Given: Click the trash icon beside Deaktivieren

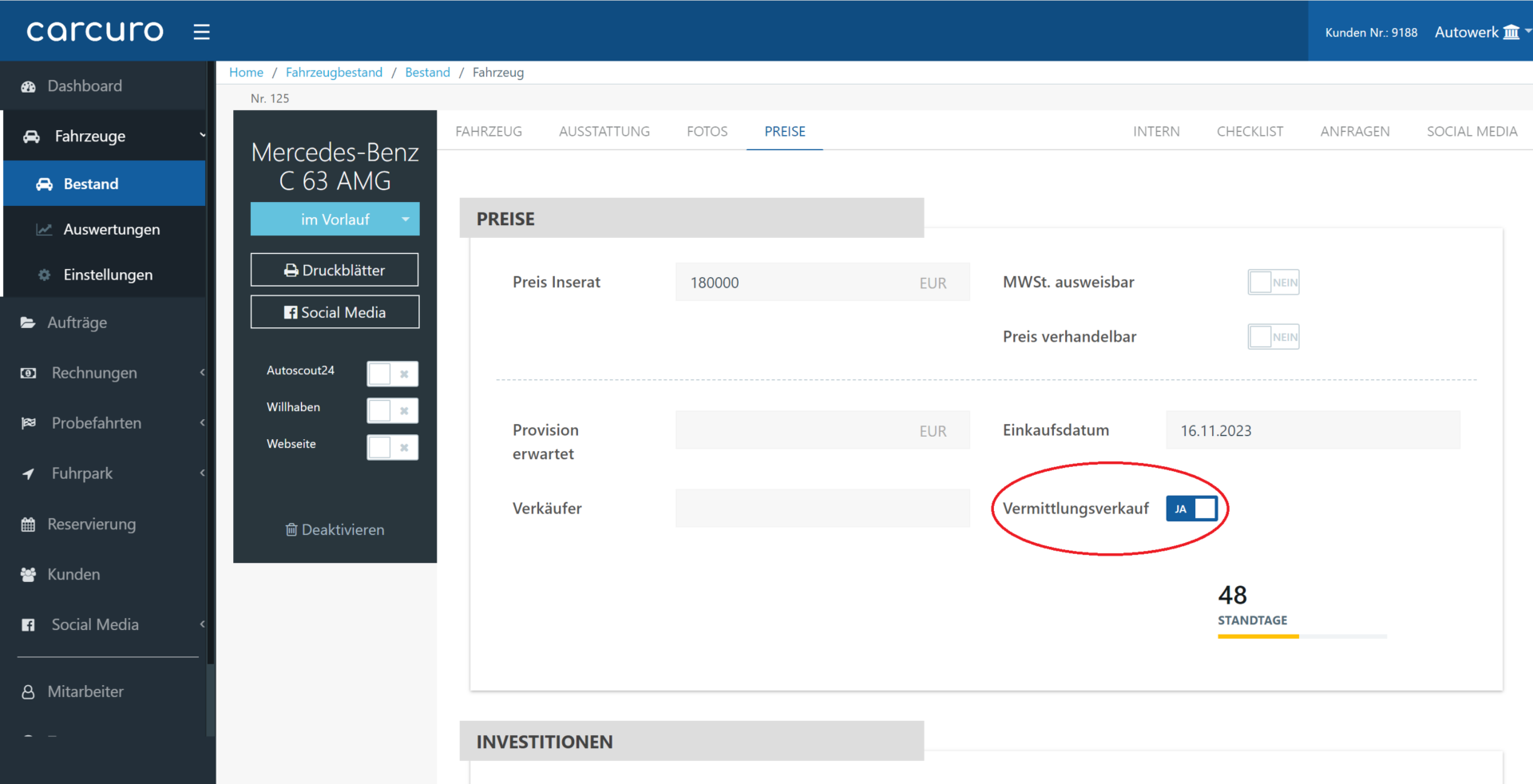Looking at the screenshot, I should pos(291,530).
